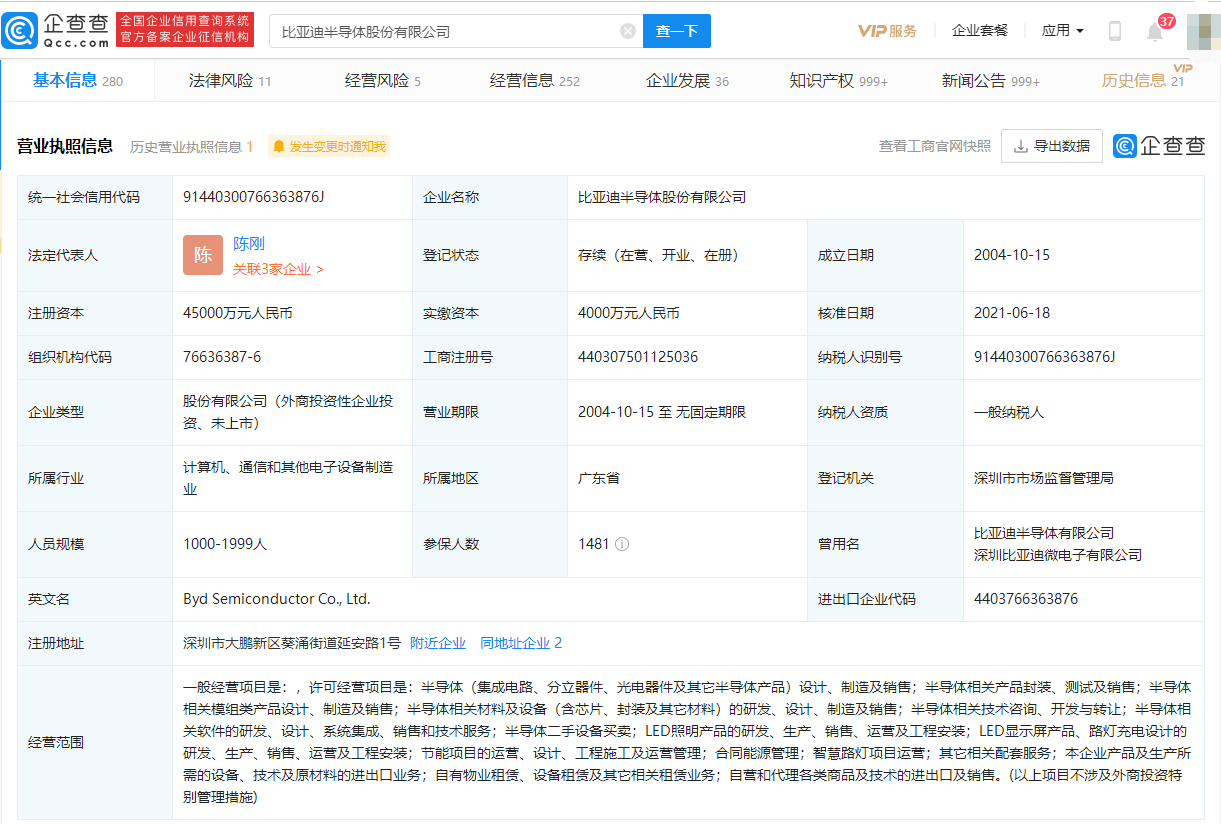This screenshot has height=824, width=1221.
Task: Select approval date 2021-06-18
Action: (1012, 313)
